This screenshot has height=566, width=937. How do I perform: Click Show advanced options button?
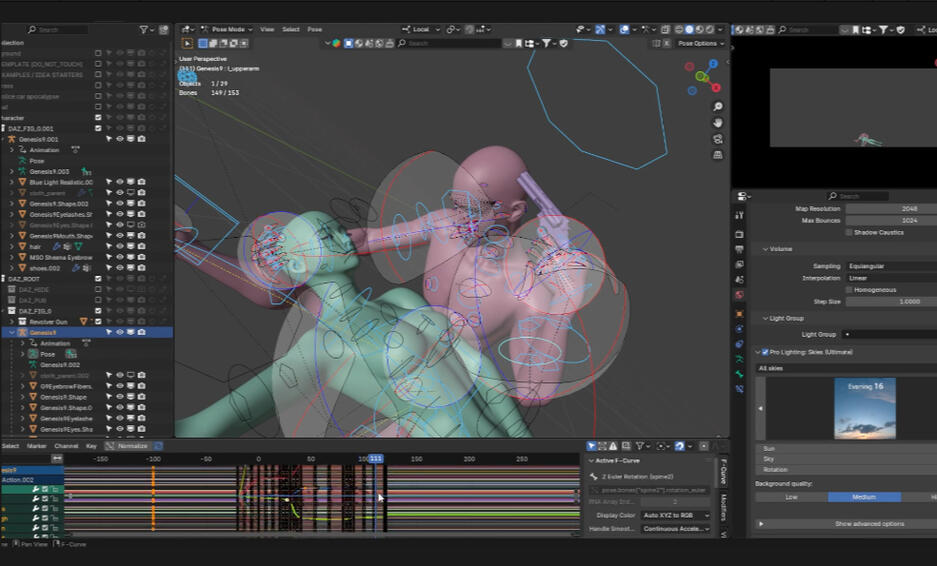(x=869, y=524)
